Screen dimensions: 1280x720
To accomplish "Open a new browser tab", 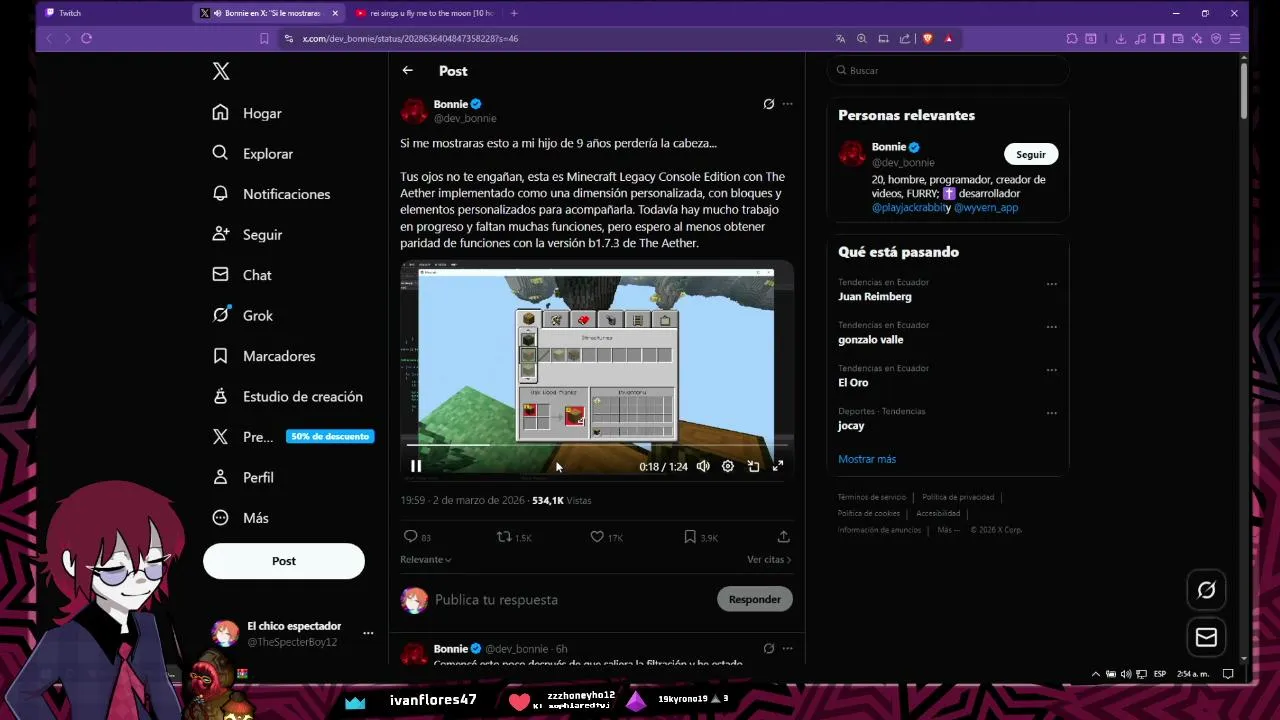I will (514, 13).
